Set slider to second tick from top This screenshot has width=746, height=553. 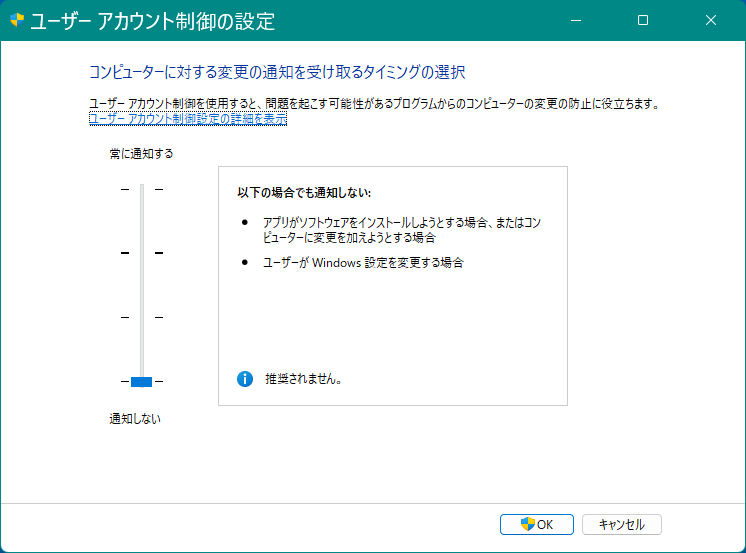(x=142, y=253)
